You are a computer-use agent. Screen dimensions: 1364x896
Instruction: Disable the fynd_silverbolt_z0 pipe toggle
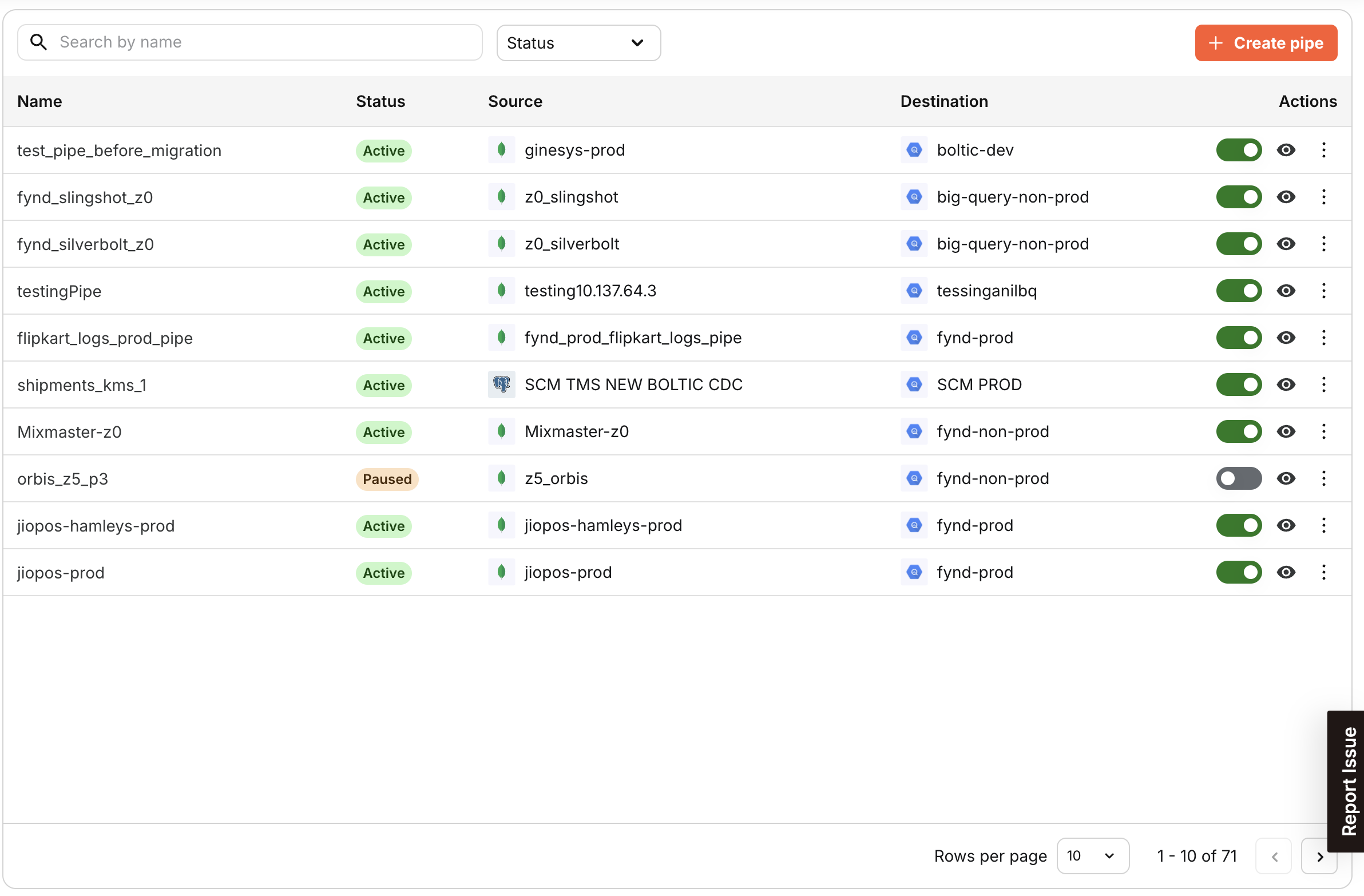pyautogui.click(x=1239, y=244)
